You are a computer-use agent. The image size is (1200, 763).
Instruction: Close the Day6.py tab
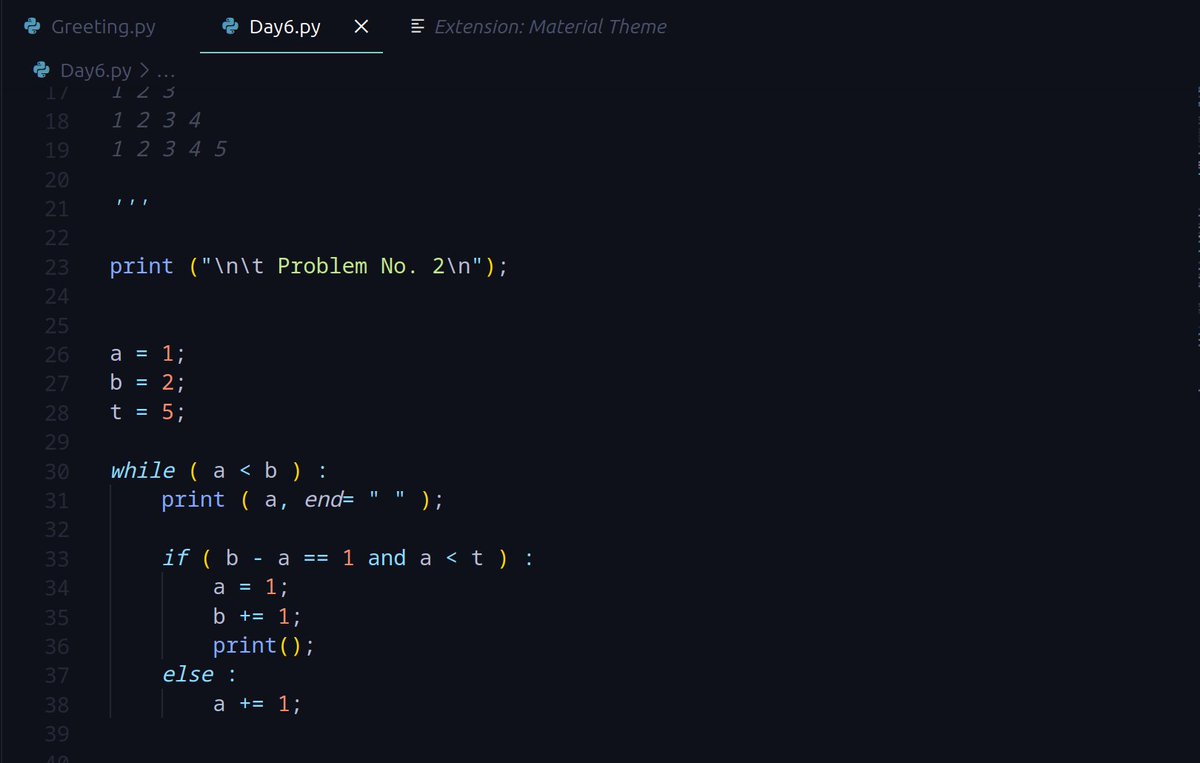(x=361, y=27)
